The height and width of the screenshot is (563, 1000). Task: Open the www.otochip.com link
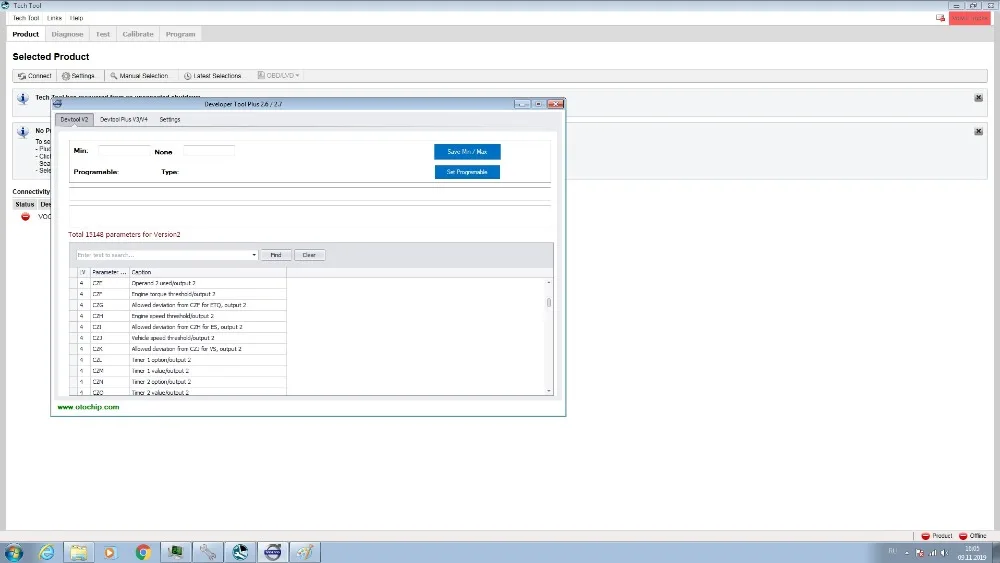[x=88, y=407]
